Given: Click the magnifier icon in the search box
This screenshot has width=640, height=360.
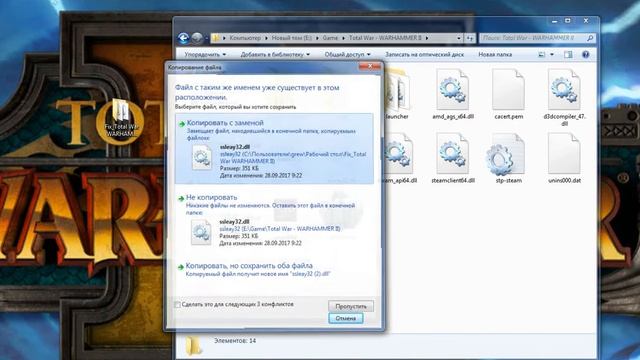Looking at the screenshot, I should click(590, 38).
